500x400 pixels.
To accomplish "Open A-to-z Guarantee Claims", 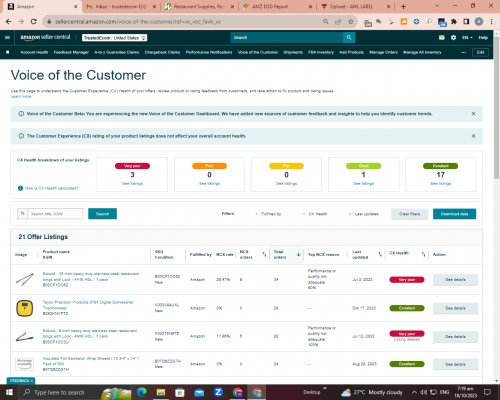I will (x=117, y=52).
